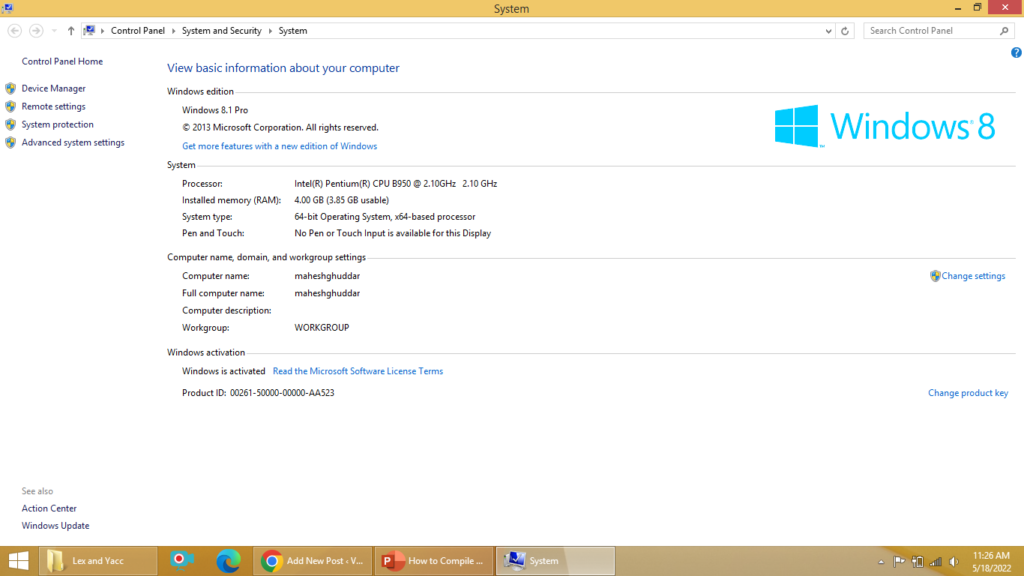Image resolution: width=1024 pixels, height=576 pixels.
Task: Expand the back button history dropdown
Action: point(53,31)
